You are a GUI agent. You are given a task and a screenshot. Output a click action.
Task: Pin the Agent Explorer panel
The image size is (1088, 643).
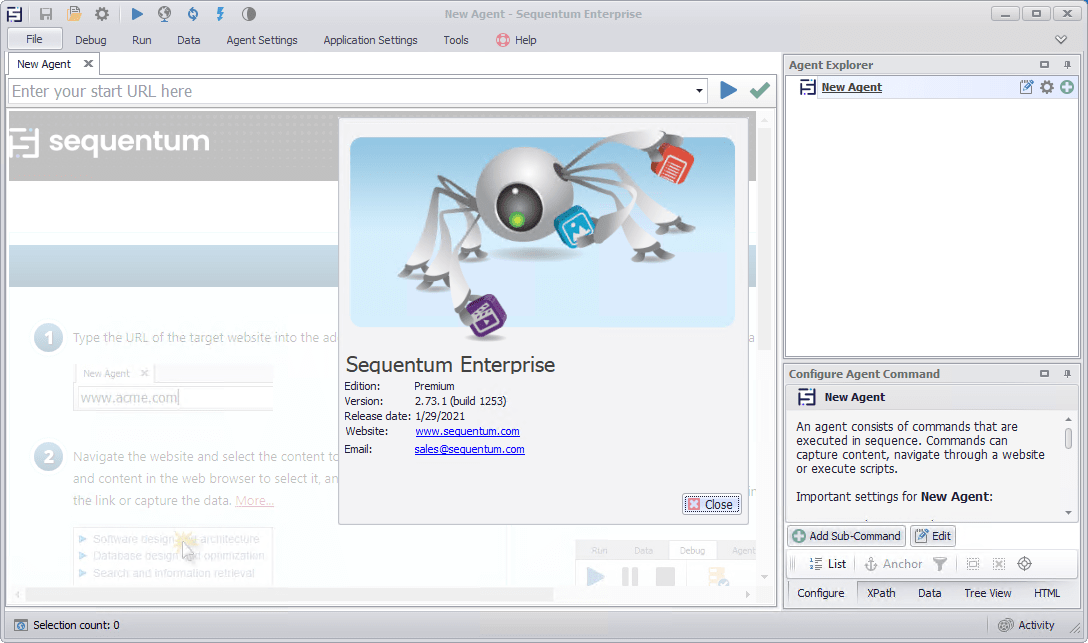click(x=1067, y=65)
